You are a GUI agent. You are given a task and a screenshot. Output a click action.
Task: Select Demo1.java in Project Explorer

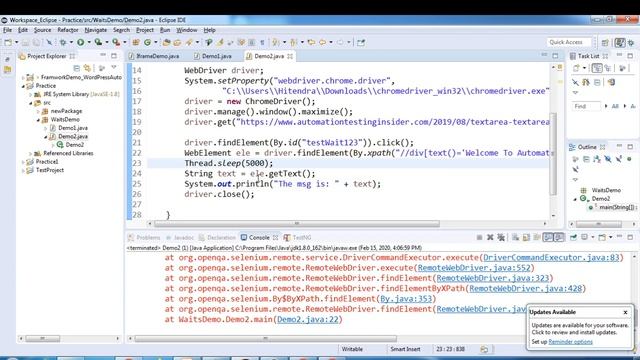click(x=73, y=128)
